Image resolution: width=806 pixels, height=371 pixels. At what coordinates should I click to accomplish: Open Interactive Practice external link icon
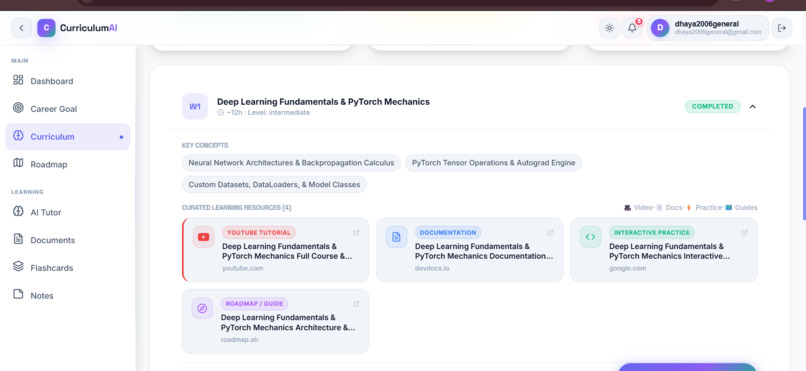coord(744,233)
